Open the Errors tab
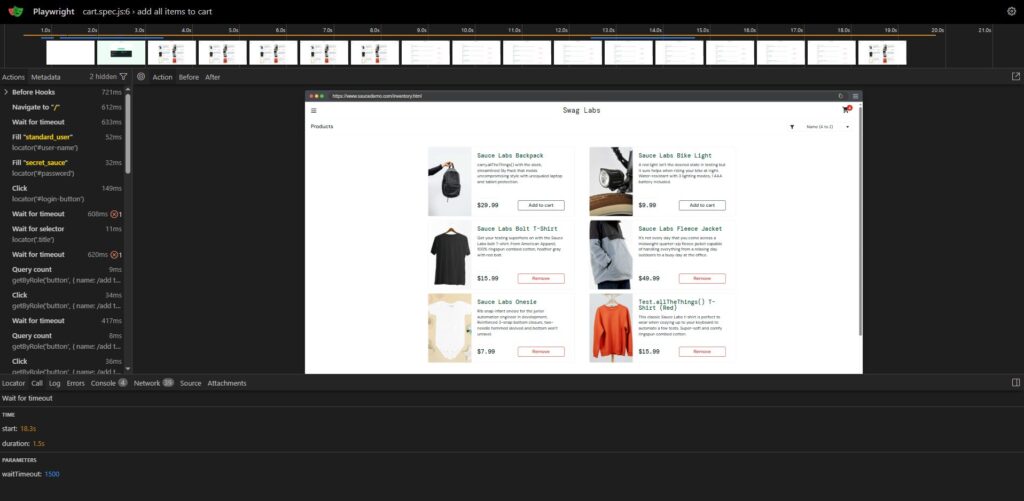Viewport: 1024px width, 501px height. (76, 383)
